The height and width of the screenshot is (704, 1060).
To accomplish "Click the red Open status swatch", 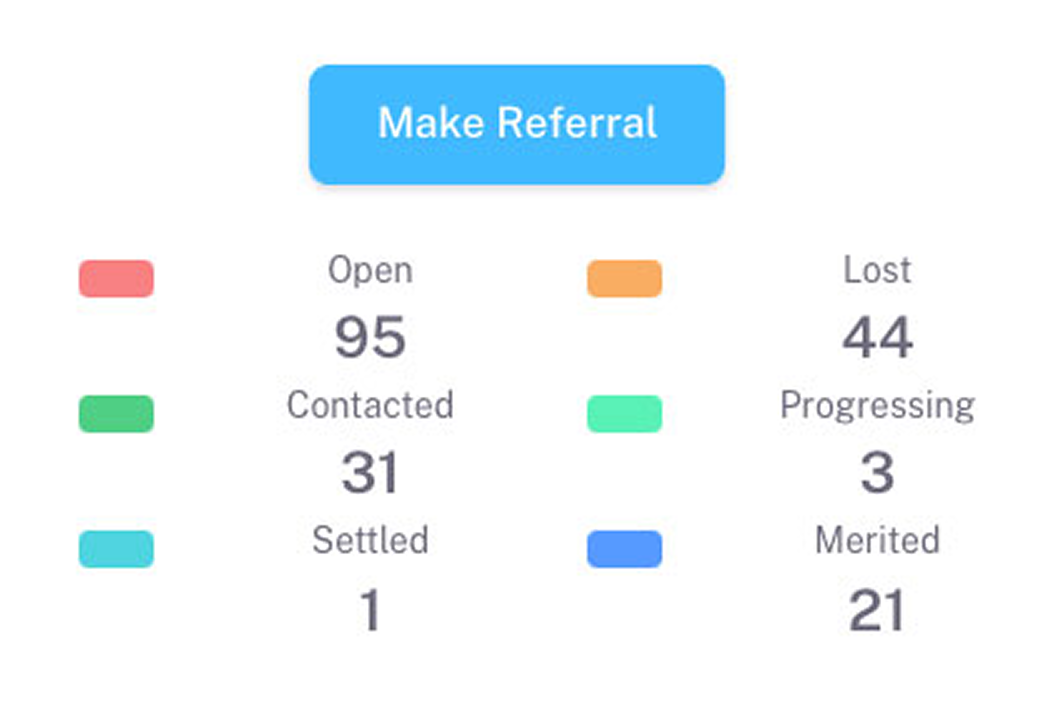I will [x=116, y=279].
